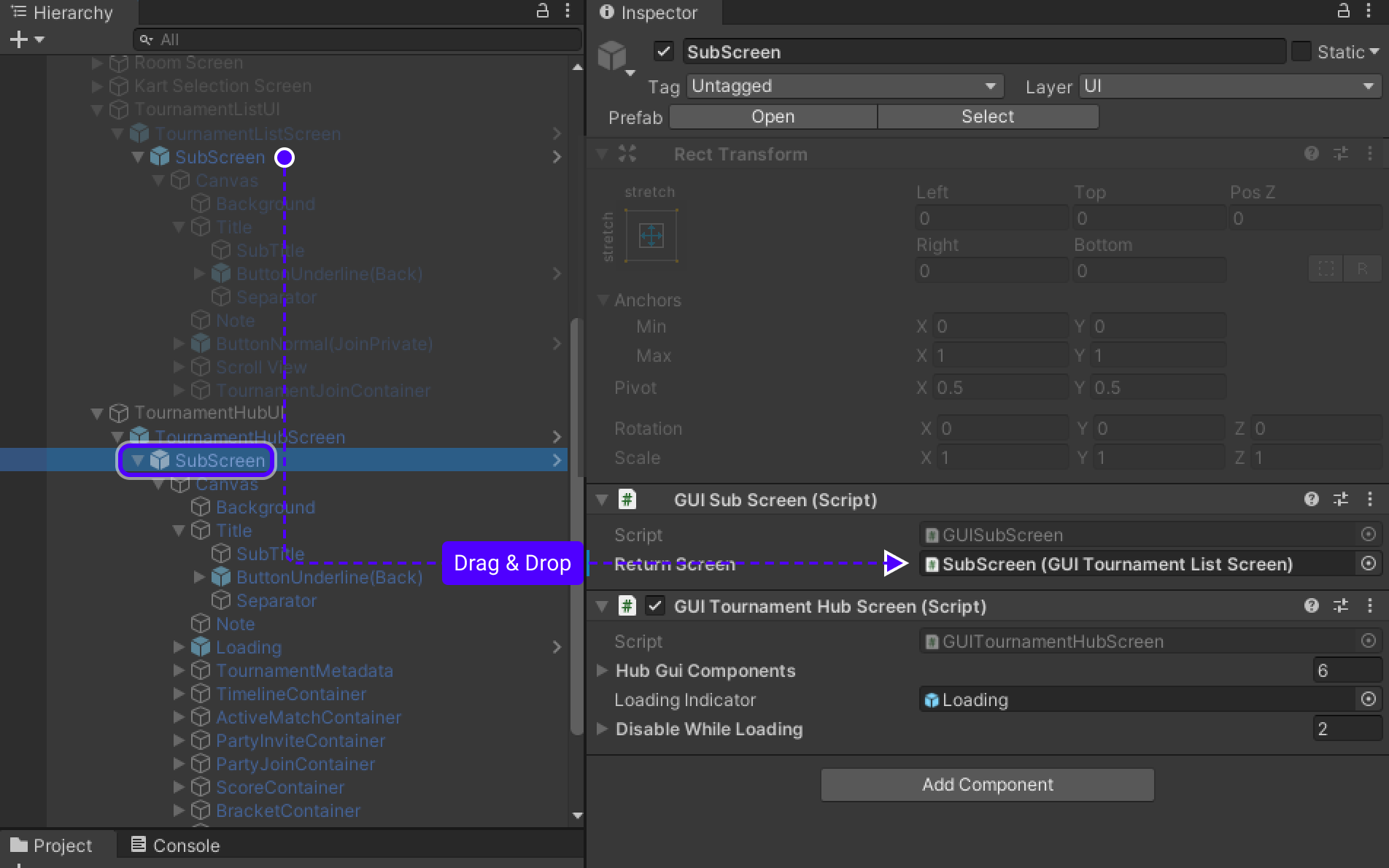Enable the Static checkbox
Viewport: 1389px width, 868px height.
[1301, 52]
